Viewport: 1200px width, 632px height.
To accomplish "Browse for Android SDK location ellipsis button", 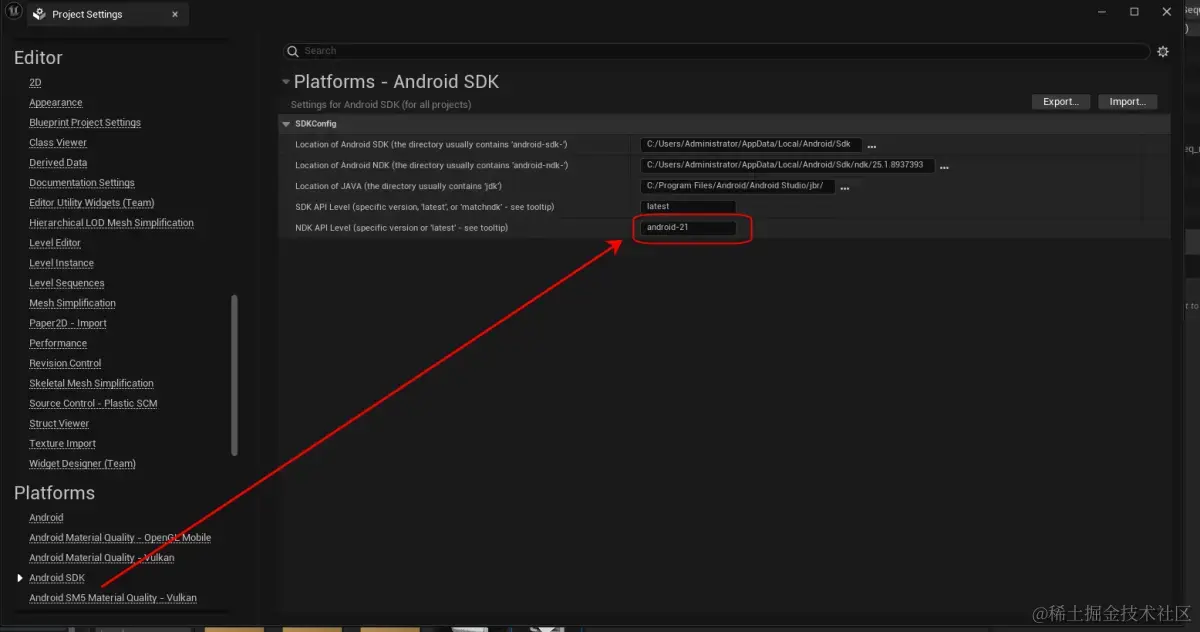I will point(872,146).
